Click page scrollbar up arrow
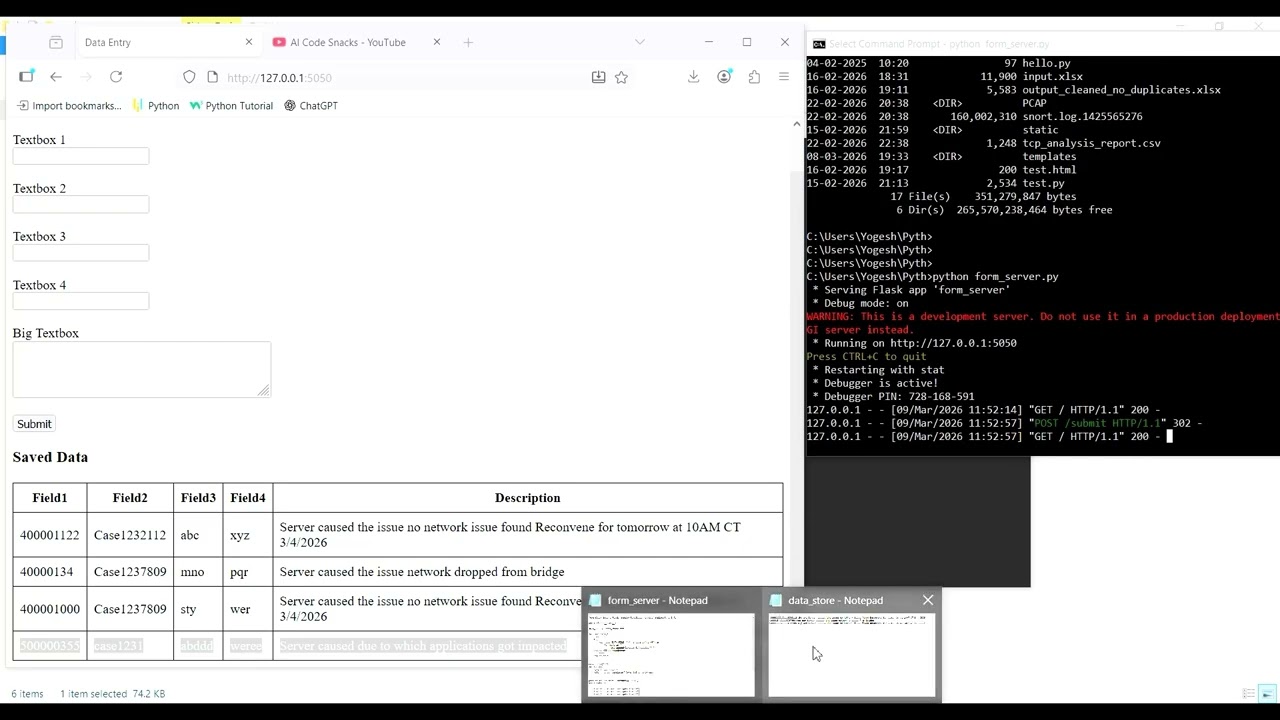This screenshot has width=1280, height=720. point(796,124)
